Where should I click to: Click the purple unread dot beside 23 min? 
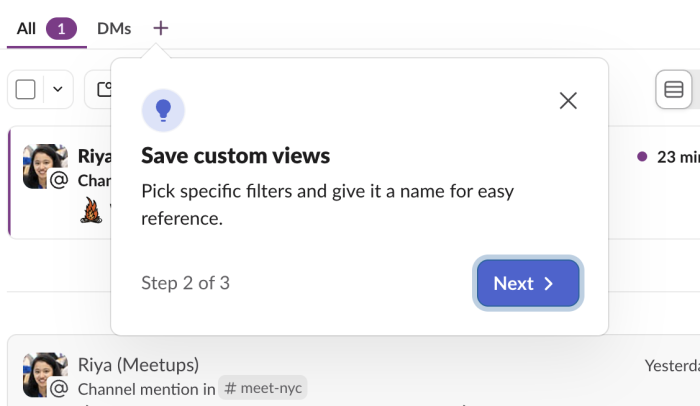point(642,157)
